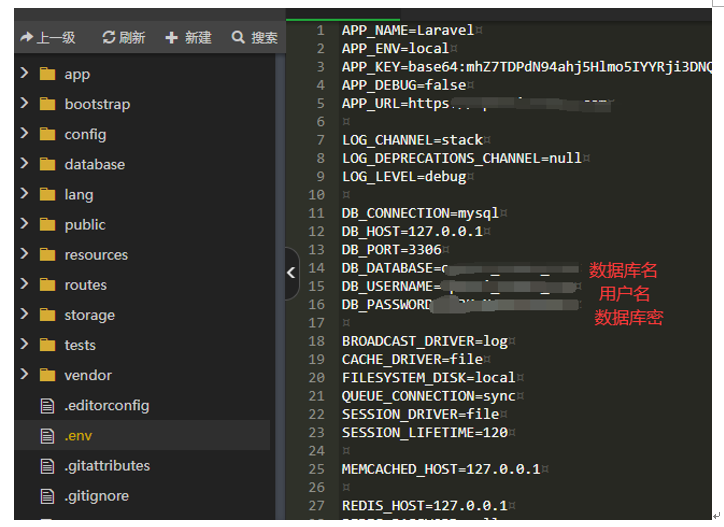Click the .gitattributes file icon
Viewport: 724px width, 527px height.
click(46, 465)
